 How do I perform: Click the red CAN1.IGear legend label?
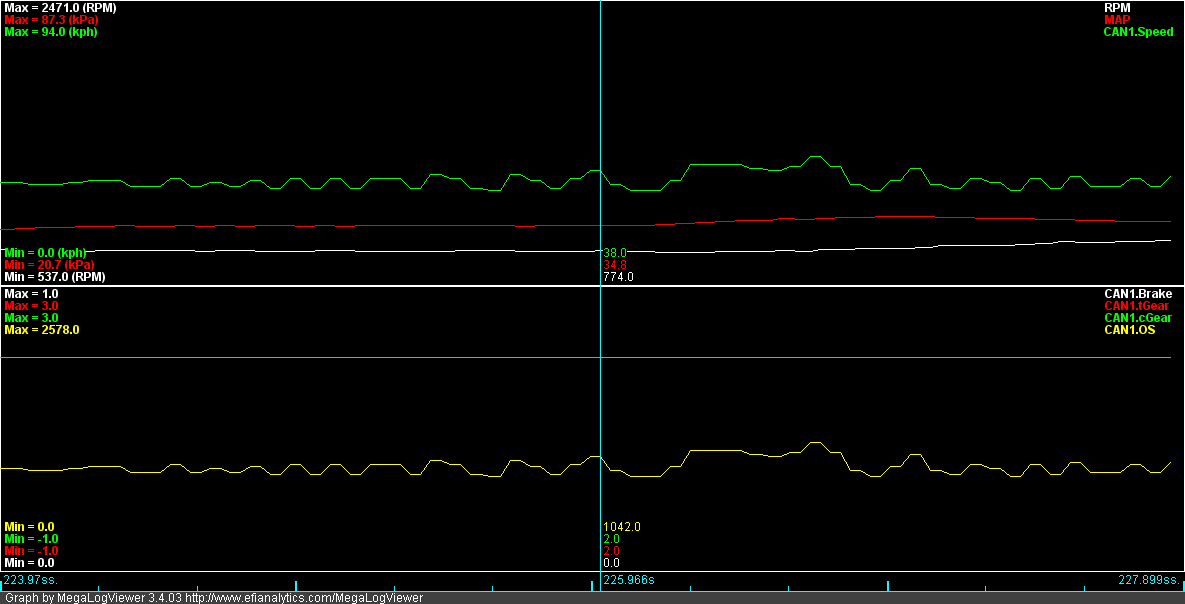pyautogui.click(x=1137, y=306)
